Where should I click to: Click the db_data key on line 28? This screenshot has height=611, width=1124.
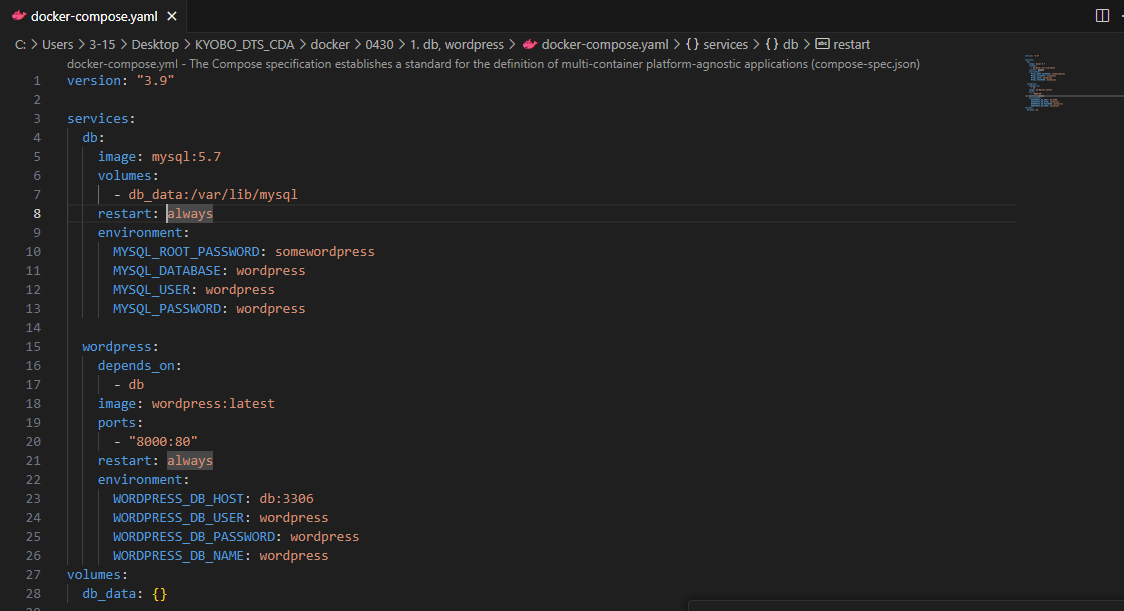click(109, 594)
